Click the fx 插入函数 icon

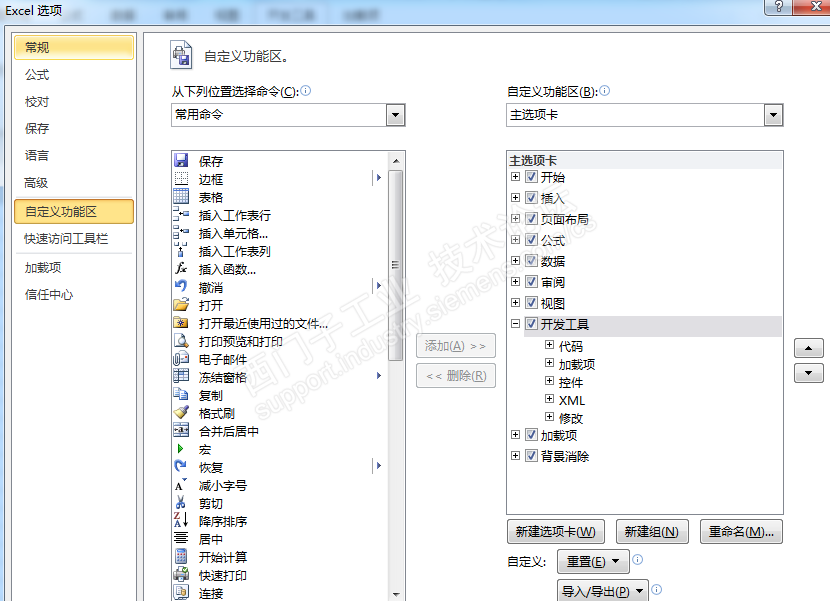point(181,268)
